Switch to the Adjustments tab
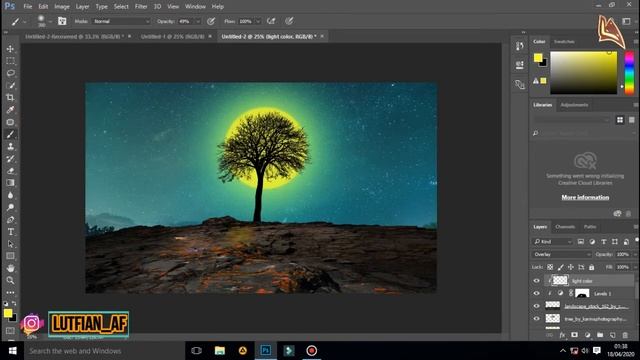 [x=574, y=105]
